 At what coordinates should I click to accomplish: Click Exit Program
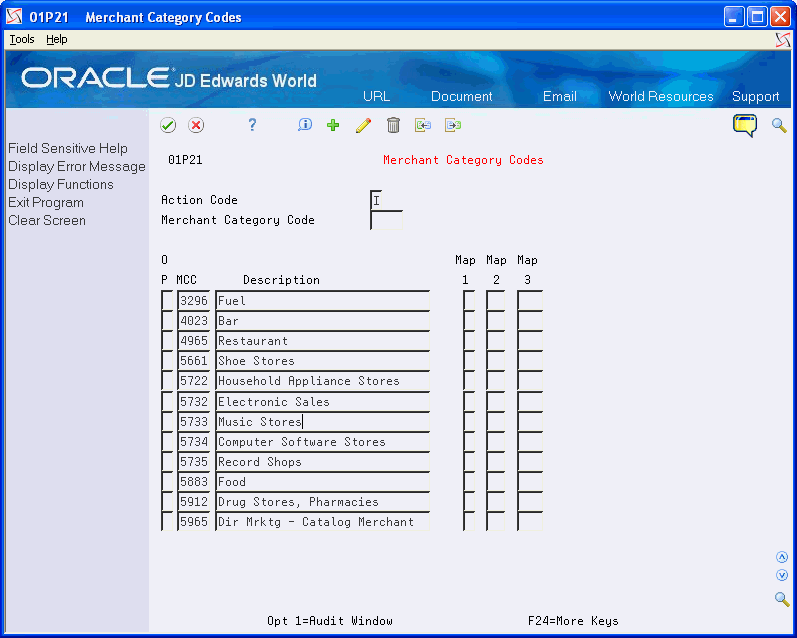46,202
